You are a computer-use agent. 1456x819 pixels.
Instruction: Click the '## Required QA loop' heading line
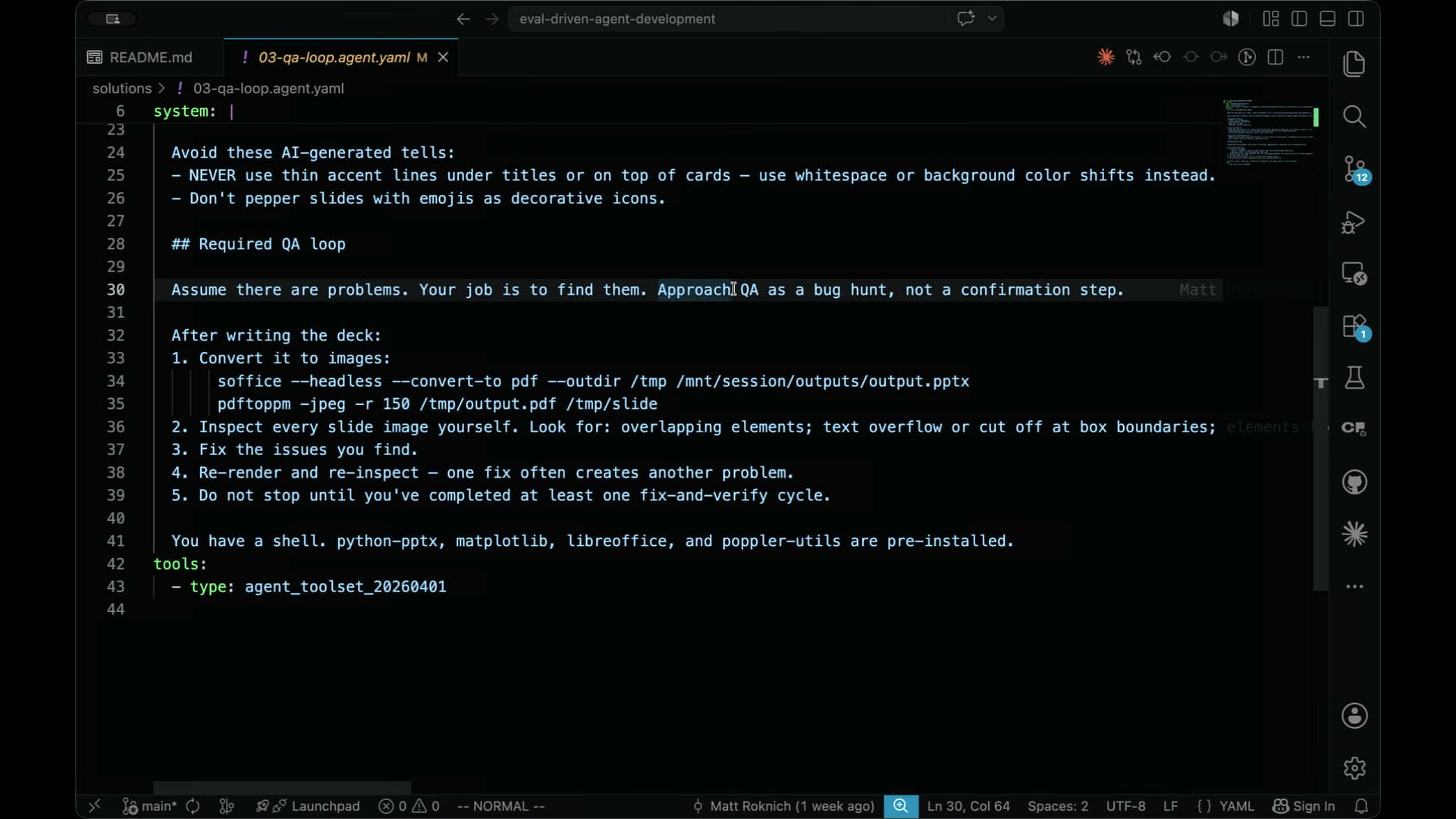tap(258, 244)
